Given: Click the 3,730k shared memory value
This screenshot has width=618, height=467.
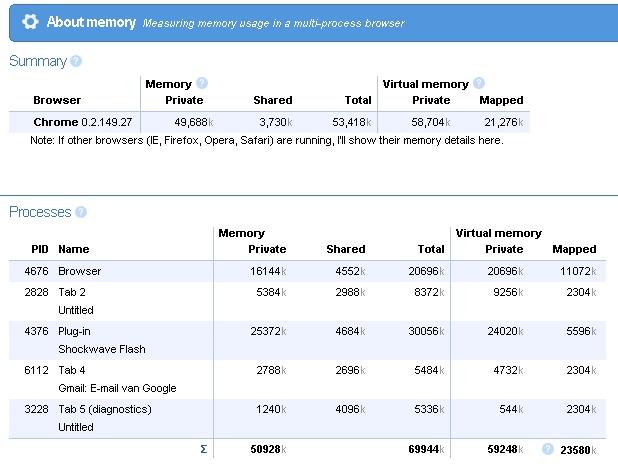Looking at the screenshot, I should pos(275,122).
